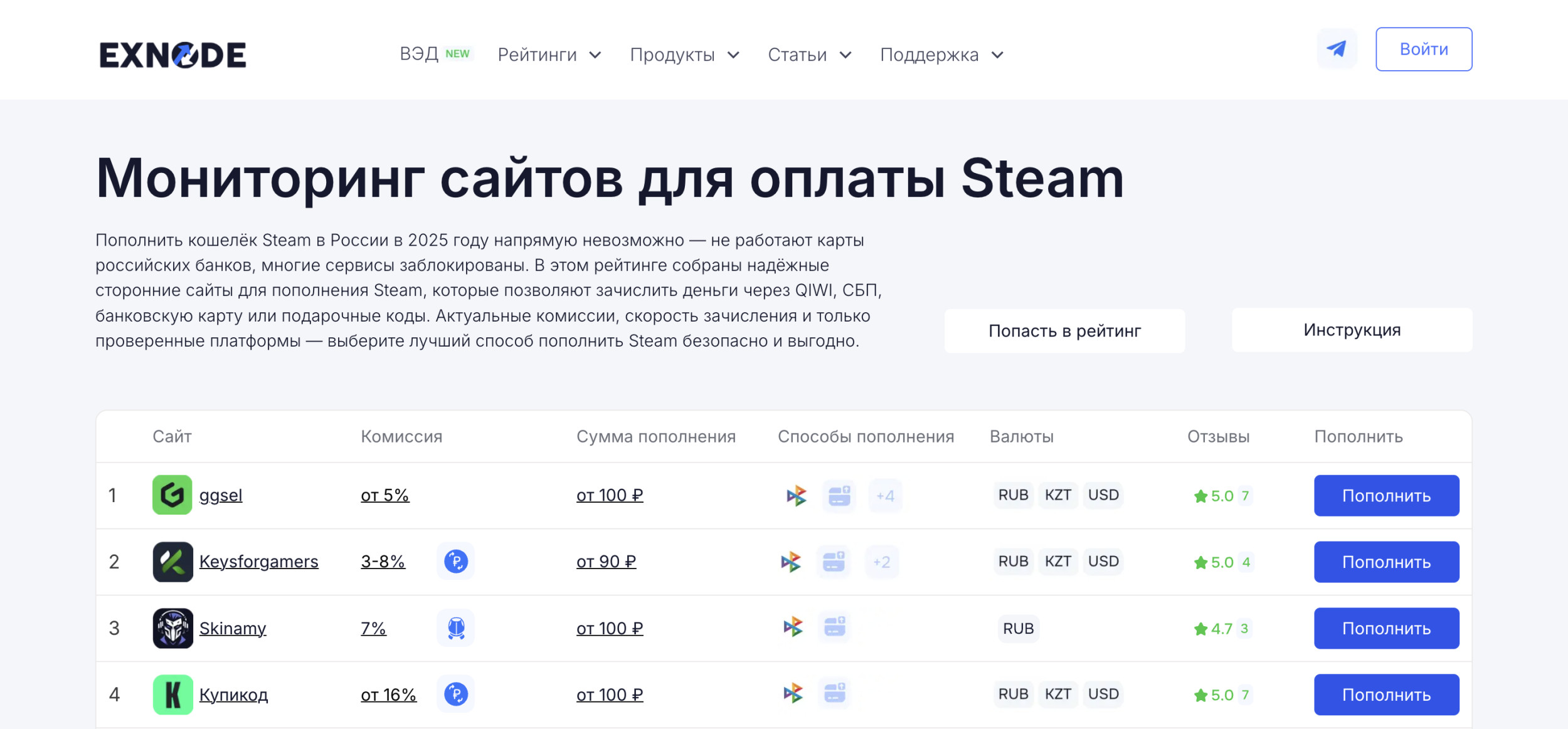Image resolution: width=1568 pixels, height=729 pixels.
Task: Click the EXNODE logo
Action: (172, 55)
